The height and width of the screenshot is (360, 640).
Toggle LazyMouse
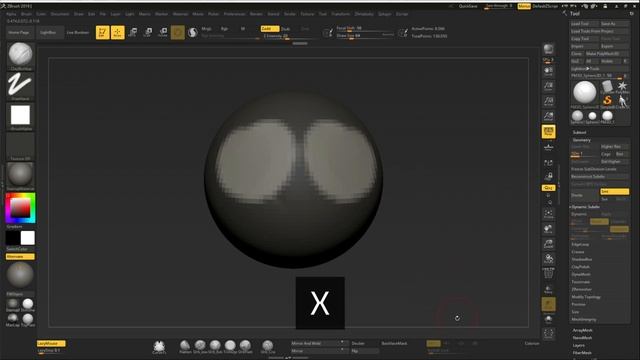click(51, 344)
